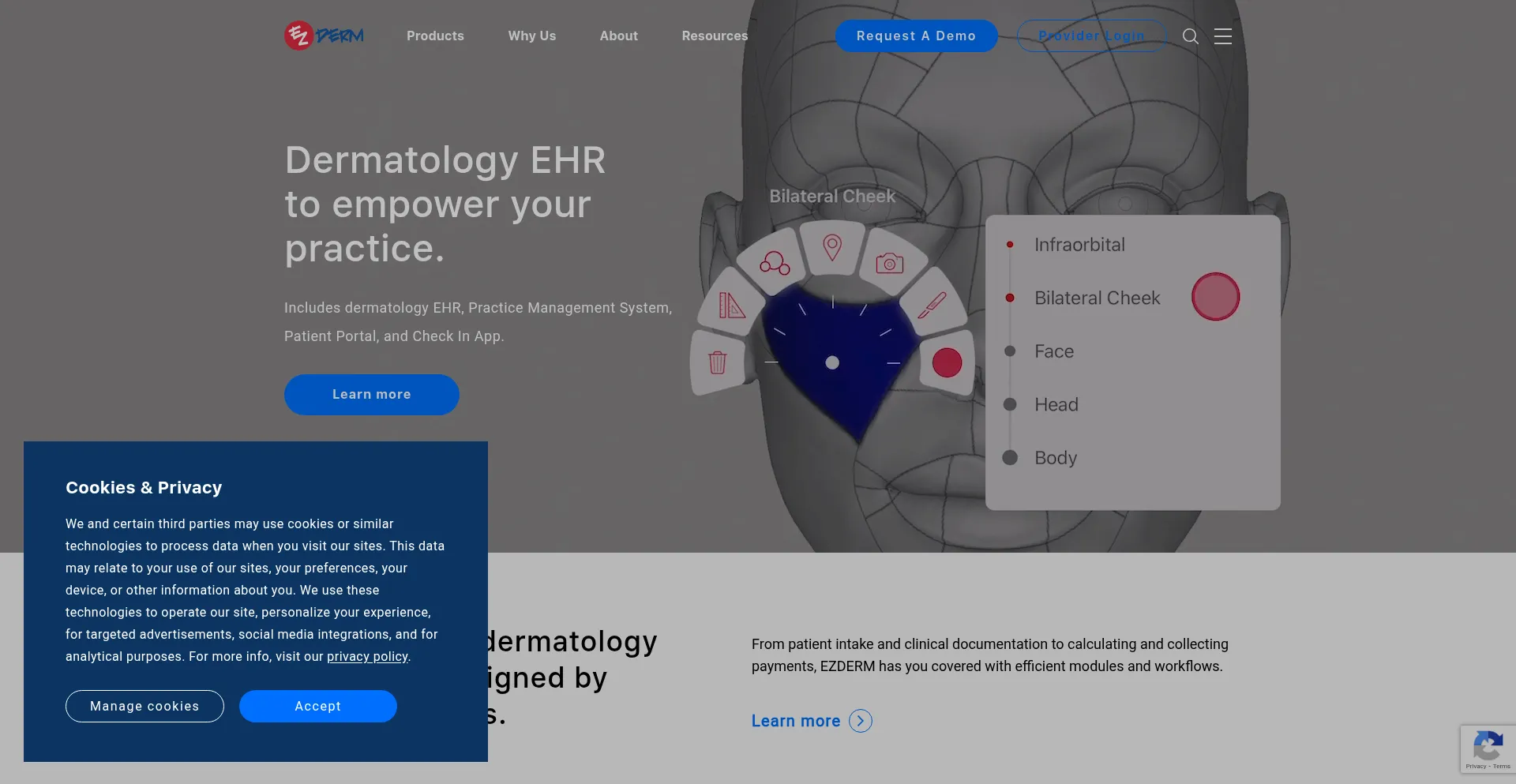Open the privacy policy link

[x=367, y=657]
